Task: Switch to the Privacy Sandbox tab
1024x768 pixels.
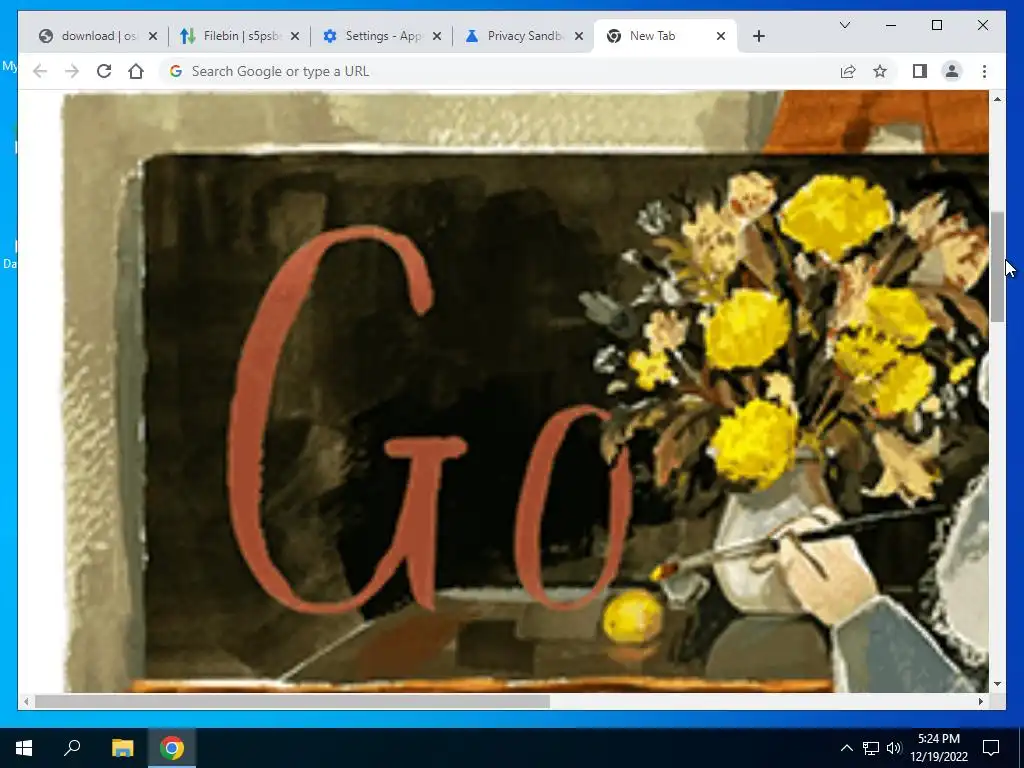Action: point(524,36)
